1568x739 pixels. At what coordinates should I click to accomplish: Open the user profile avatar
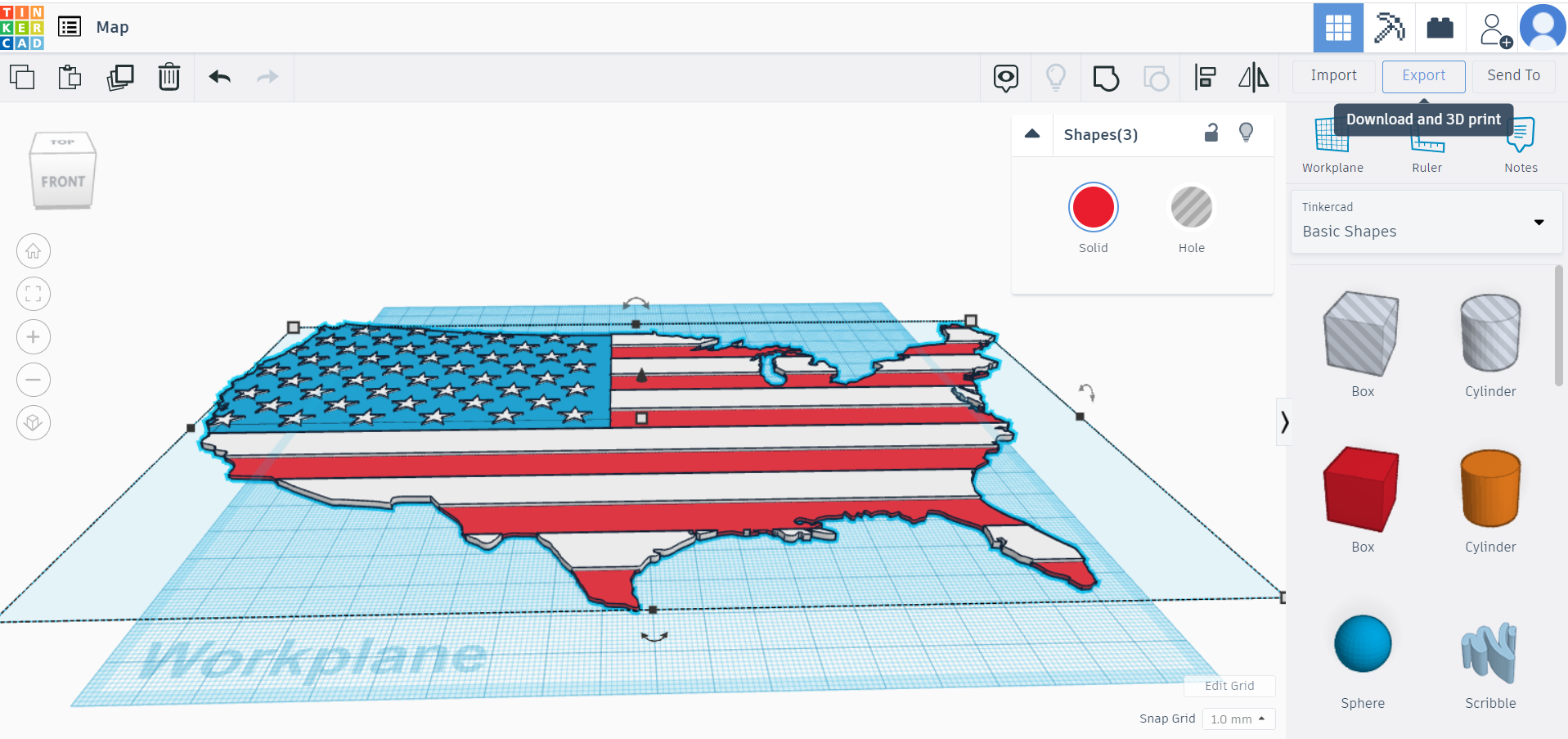click(1543, 27)
